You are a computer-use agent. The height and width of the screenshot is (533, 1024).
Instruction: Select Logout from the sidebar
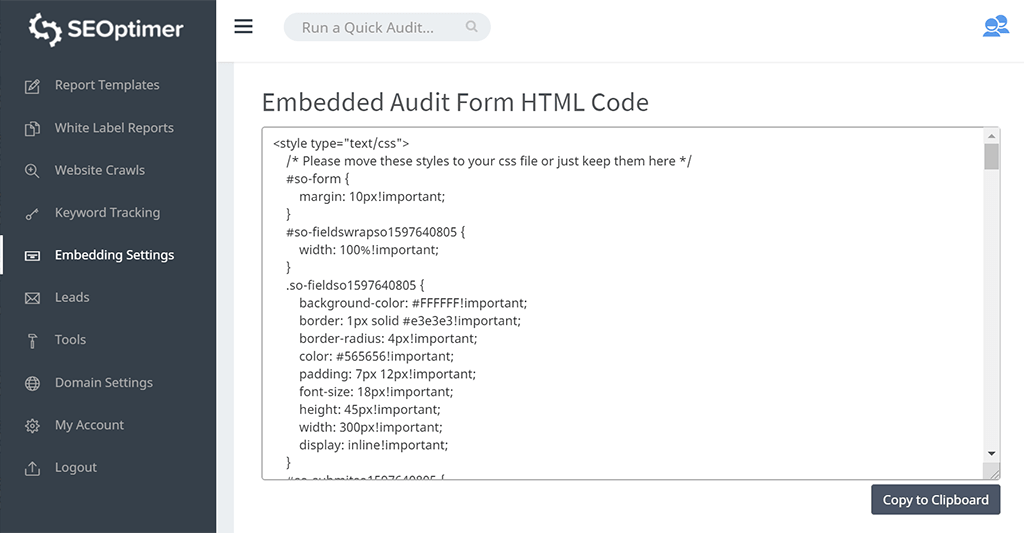coord(75,467)
